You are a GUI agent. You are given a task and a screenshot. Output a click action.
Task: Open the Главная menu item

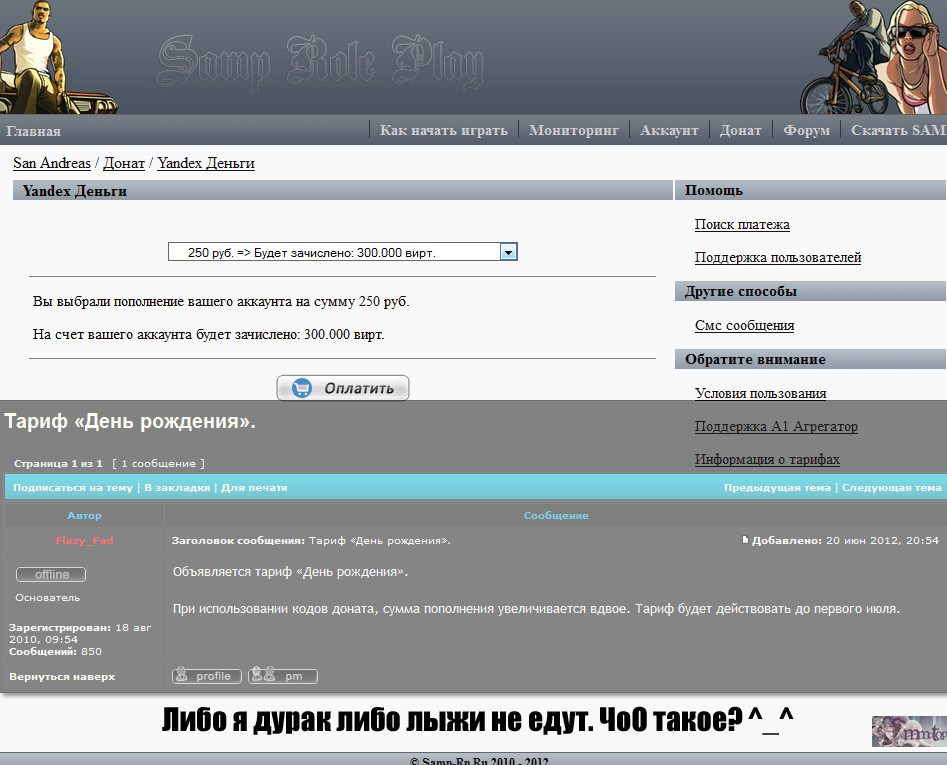tap(33, 131)
